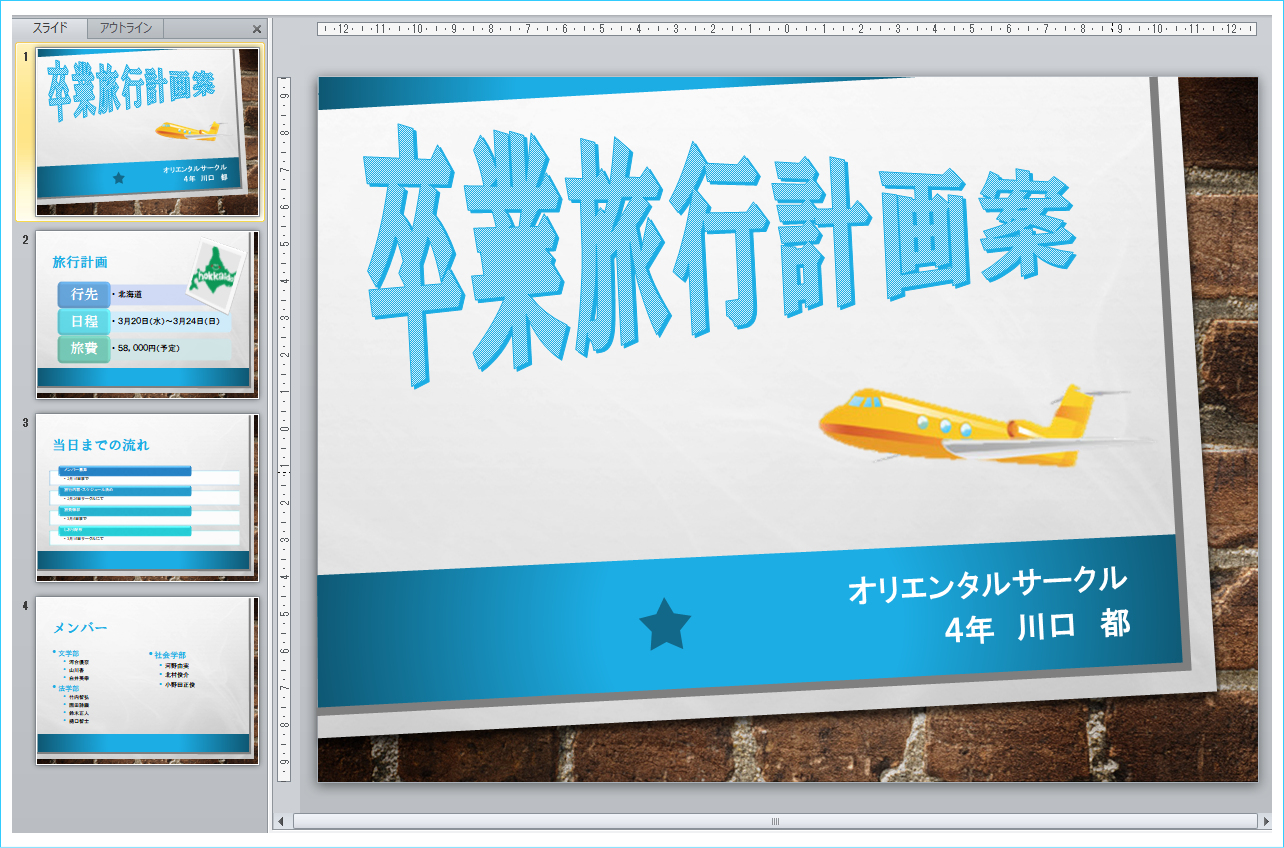
Task: Close the slide thumbnail pane
Action: click(257, 29)
